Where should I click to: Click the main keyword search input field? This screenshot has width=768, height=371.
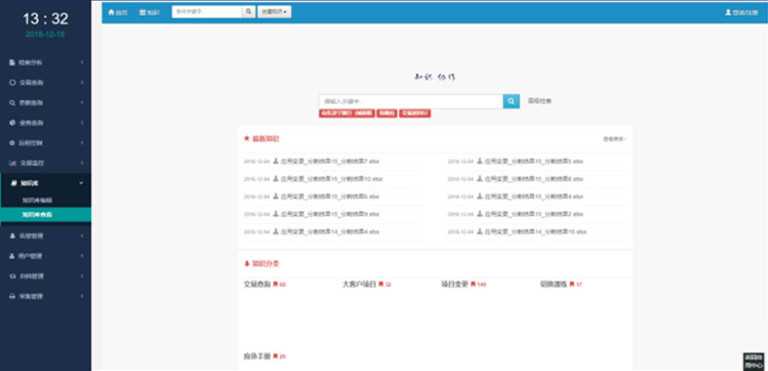click(411, 101)
